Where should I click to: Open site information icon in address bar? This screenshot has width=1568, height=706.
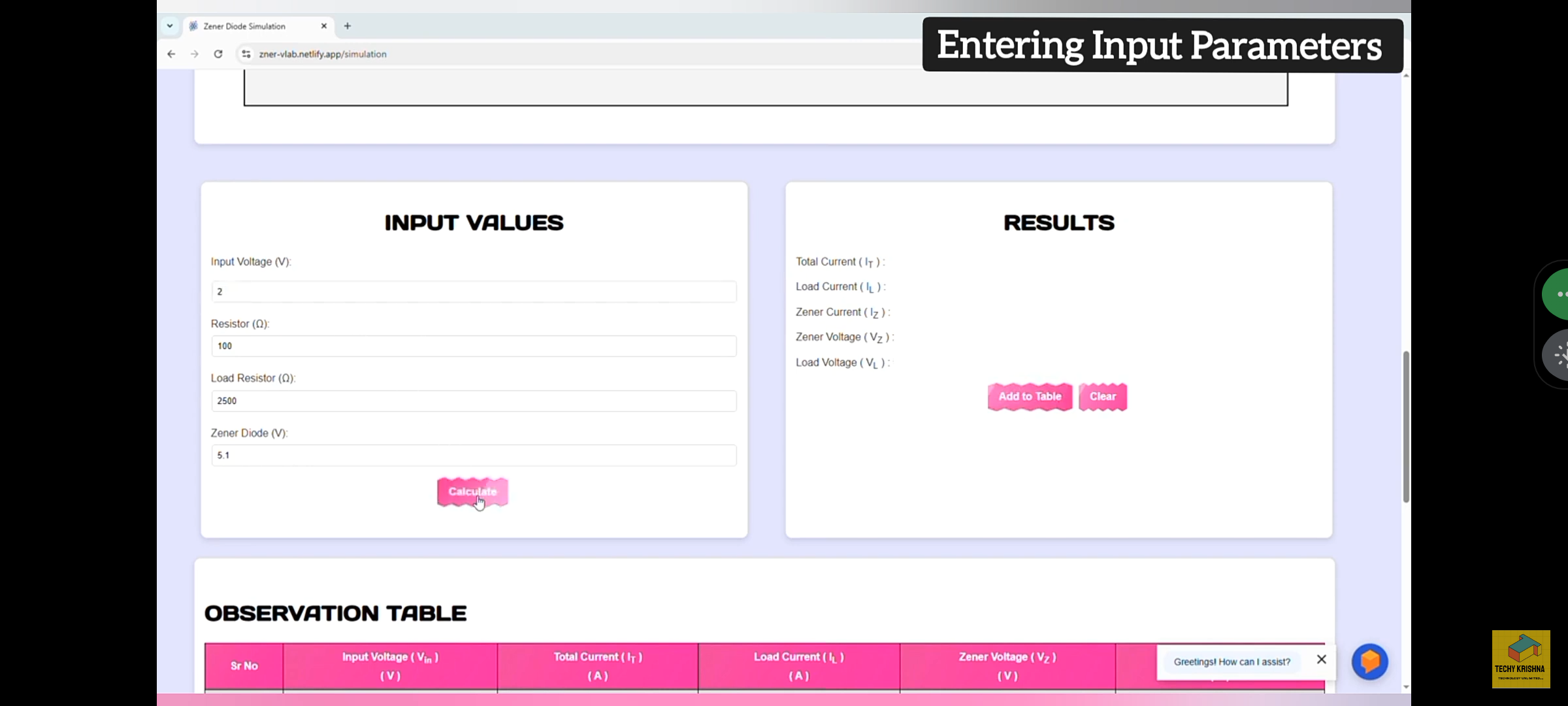pos(246,54)
